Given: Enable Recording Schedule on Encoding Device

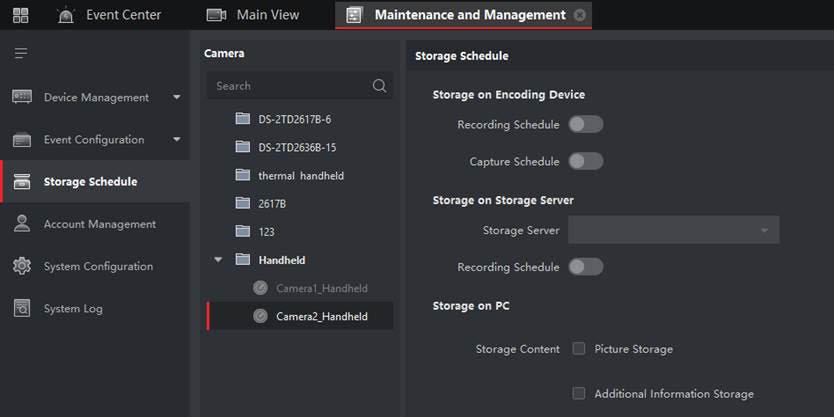Looking at the screenshot, I should 585,125.
